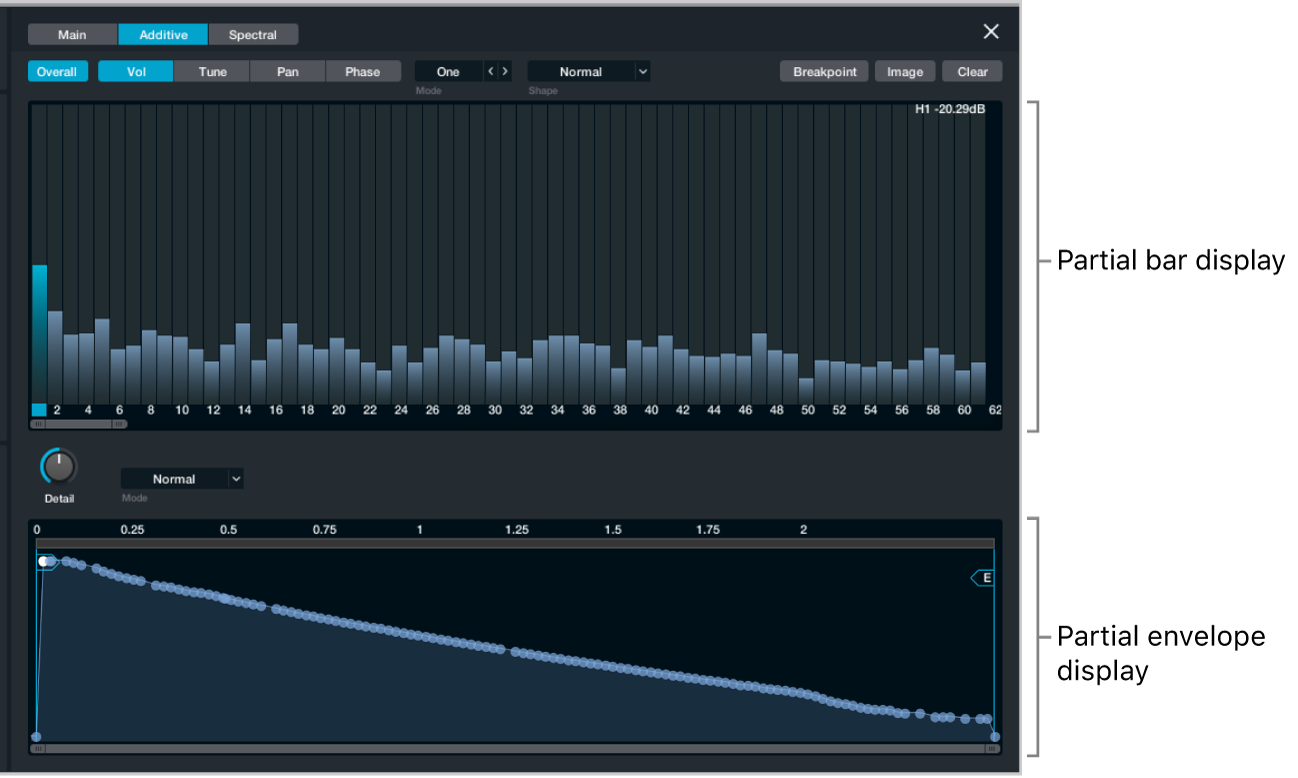
Task: Click the One mode selector
Action: click(447, 71)
